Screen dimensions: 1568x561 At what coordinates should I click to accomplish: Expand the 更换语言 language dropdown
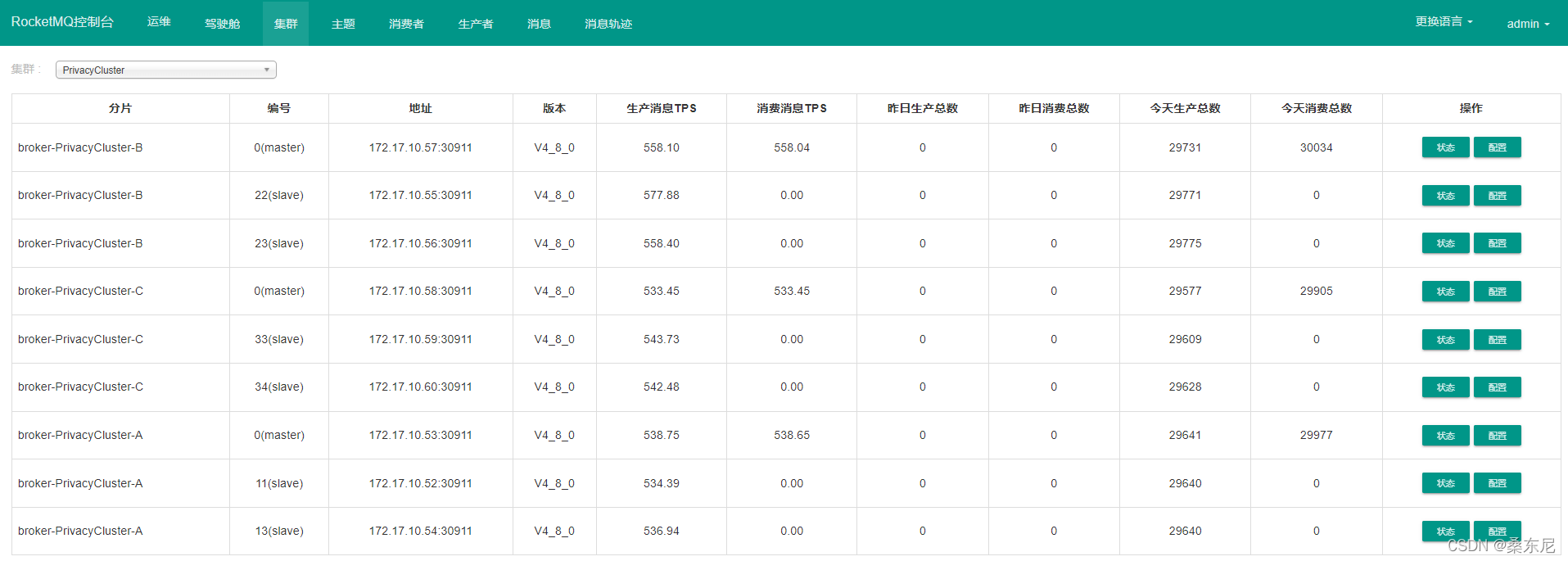click(1444, 22)
